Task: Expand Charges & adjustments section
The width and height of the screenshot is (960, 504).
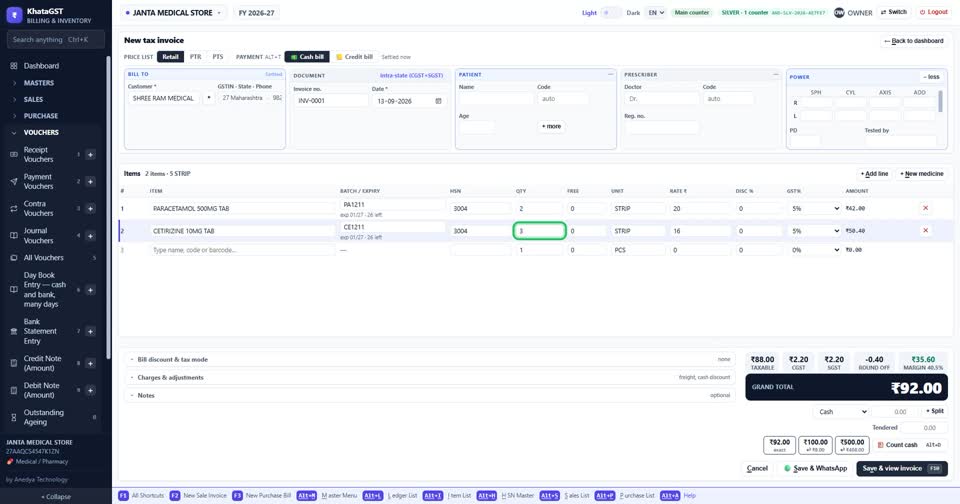Action: (430, 377)
